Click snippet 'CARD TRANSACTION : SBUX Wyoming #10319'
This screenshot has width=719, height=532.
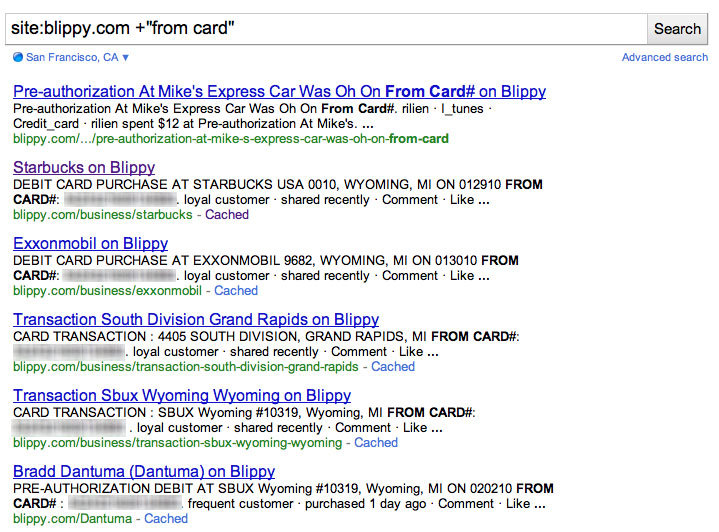[156, 413]
